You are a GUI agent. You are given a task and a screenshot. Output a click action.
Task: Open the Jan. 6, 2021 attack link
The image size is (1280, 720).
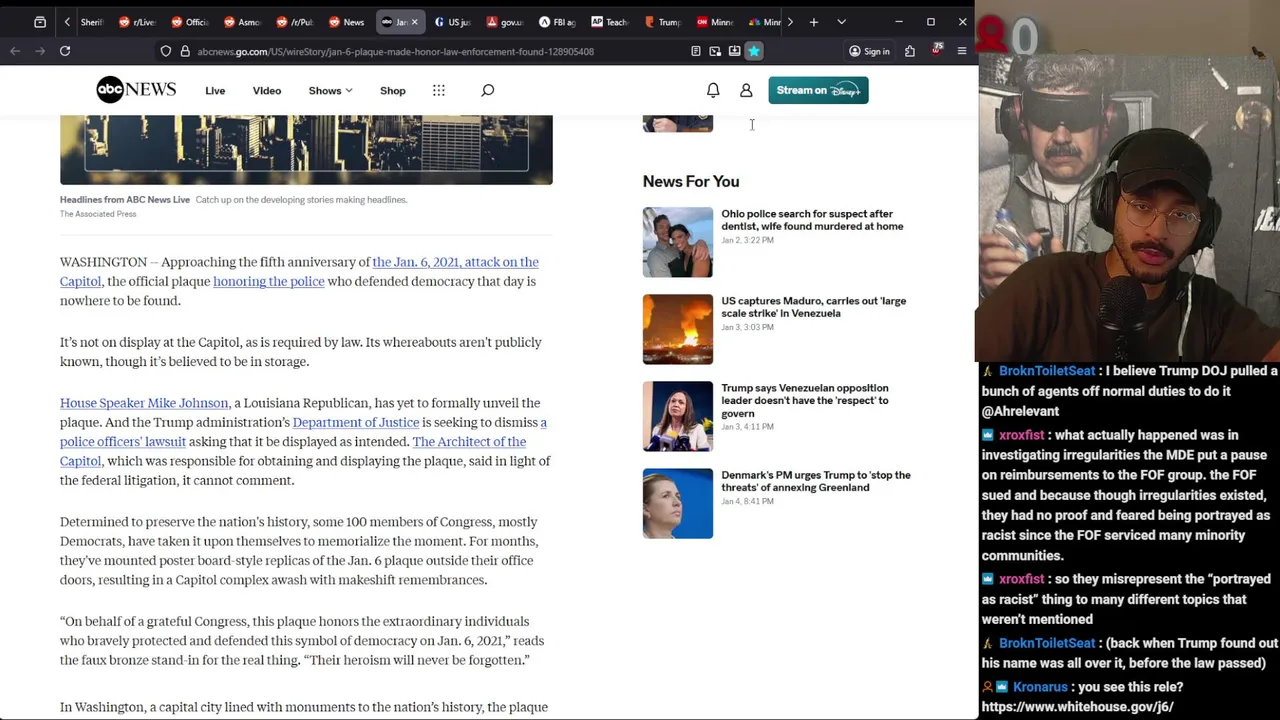pos(455,262)
